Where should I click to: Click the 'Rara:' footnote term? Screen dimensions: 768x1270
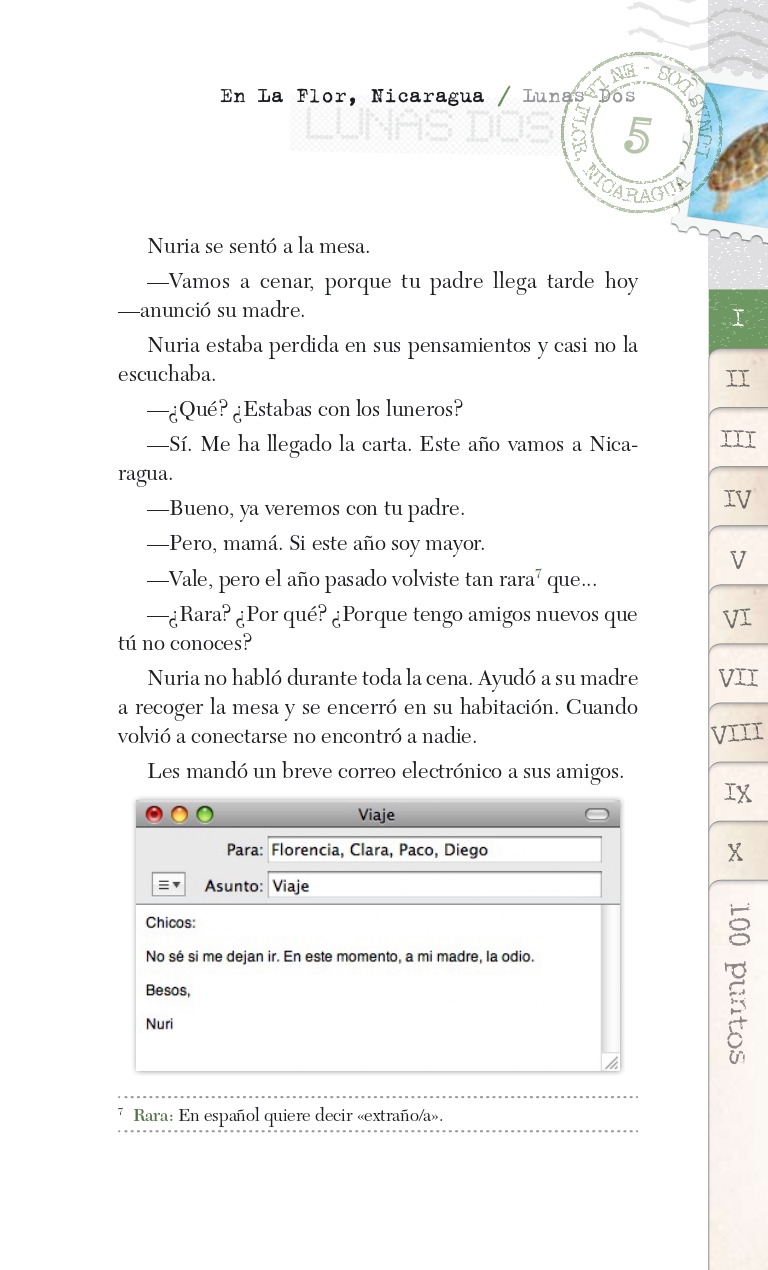pos(153,1115)
